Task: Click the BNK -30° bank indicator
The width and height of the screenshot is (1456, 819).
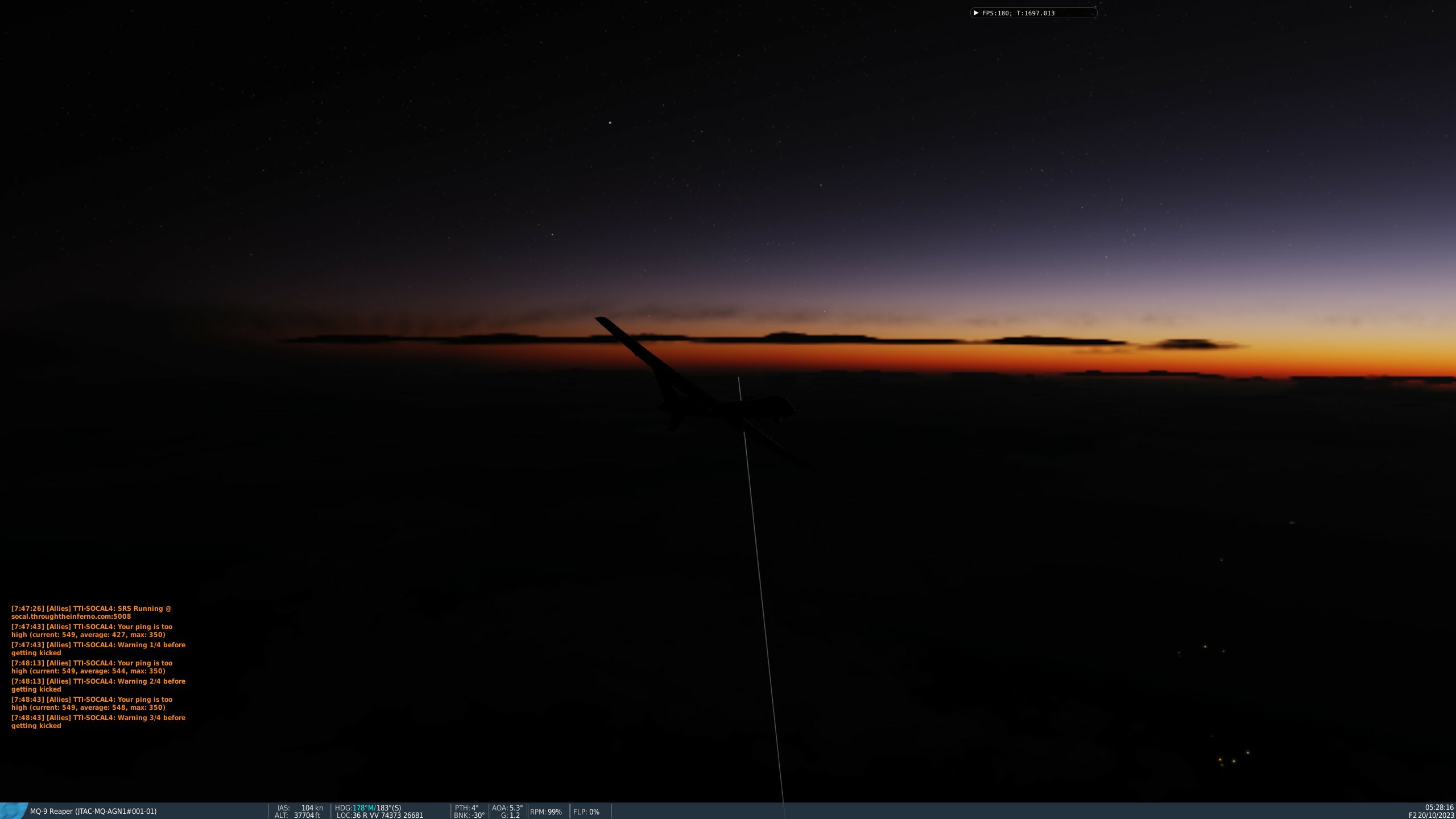Action: tap(469, 815)
